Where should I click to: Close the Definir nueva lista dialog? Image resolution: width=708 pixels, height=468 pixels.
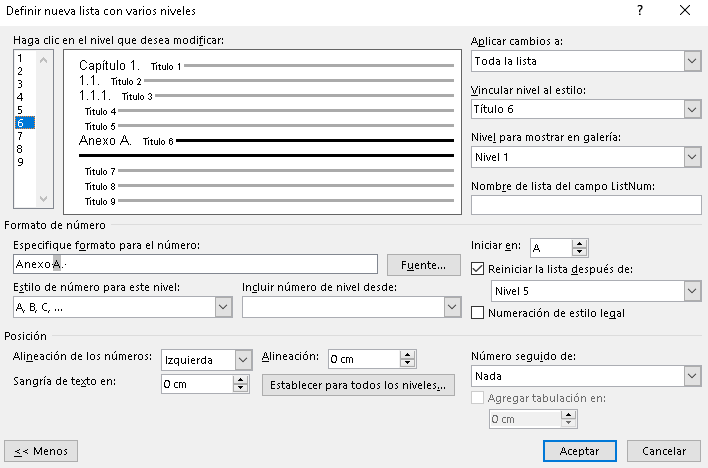[685, 10]
